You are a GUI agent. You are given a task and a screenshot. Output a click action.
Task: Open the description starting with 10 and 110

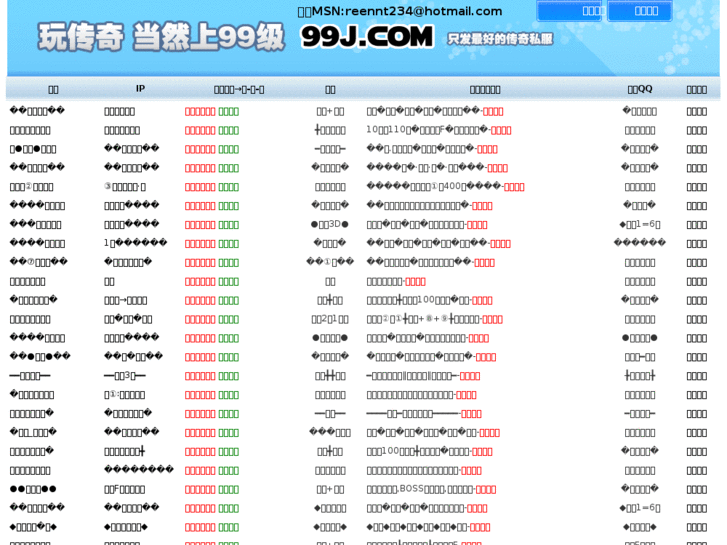click(x=439, y=130)
